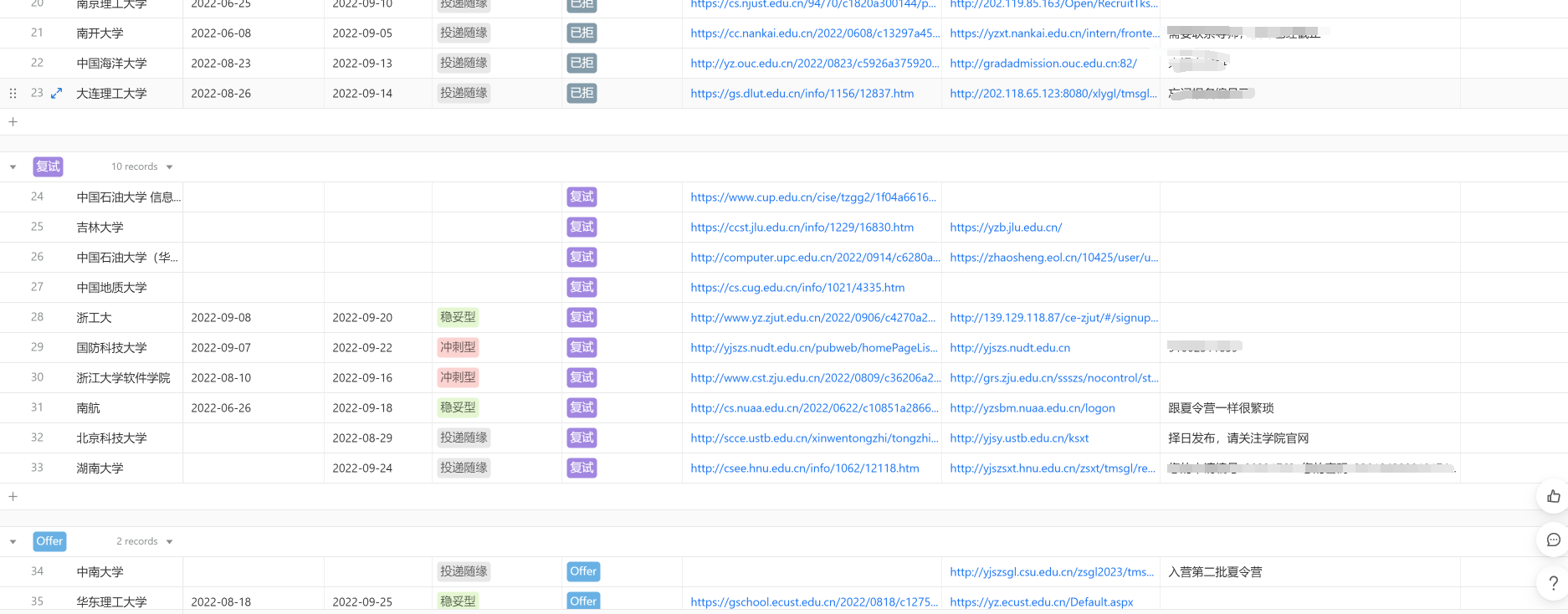Open the www.yz.zjut.edu.cn link

tap(812, 318)
